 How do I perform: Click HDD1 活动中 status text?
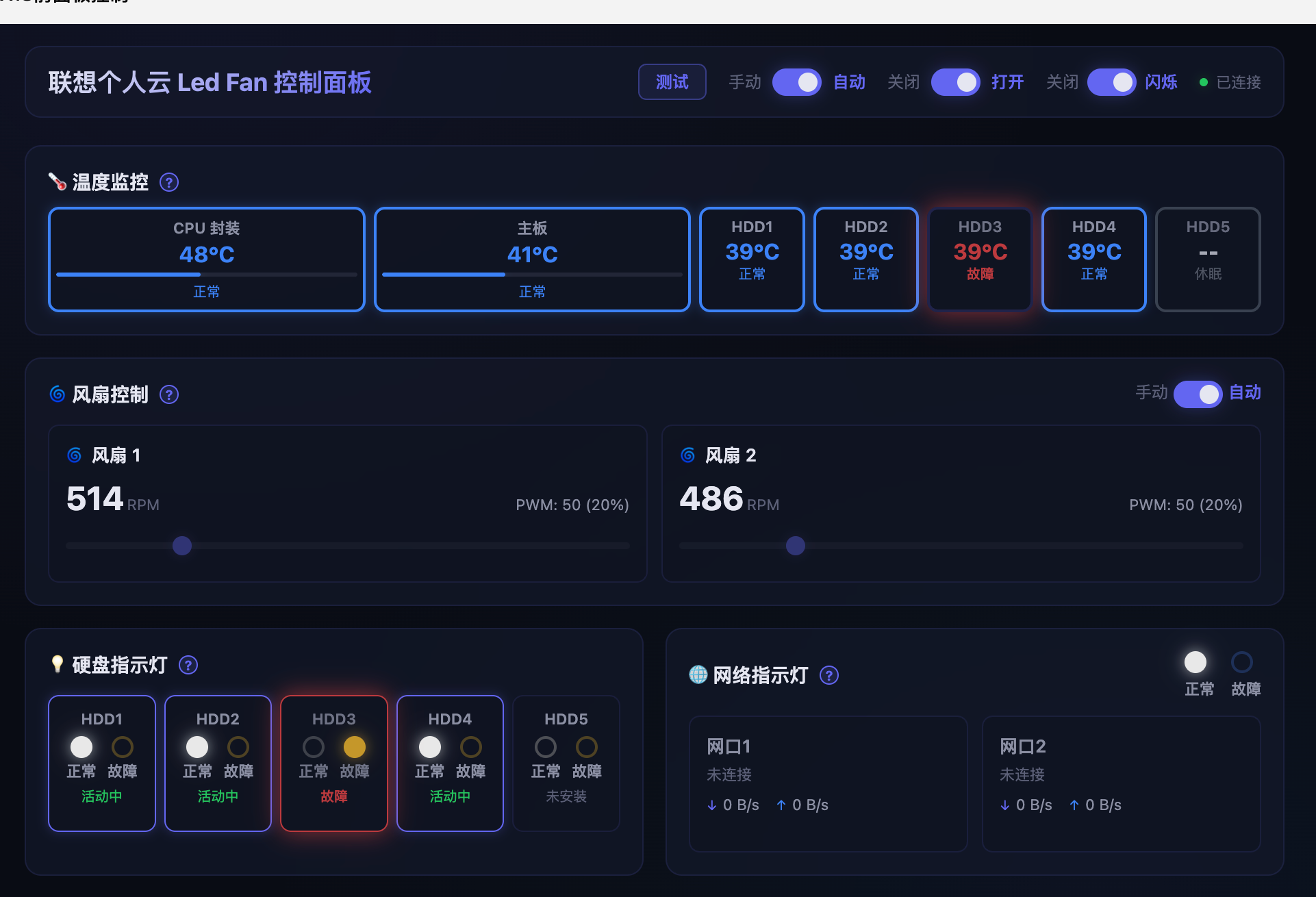coord(102,796)
